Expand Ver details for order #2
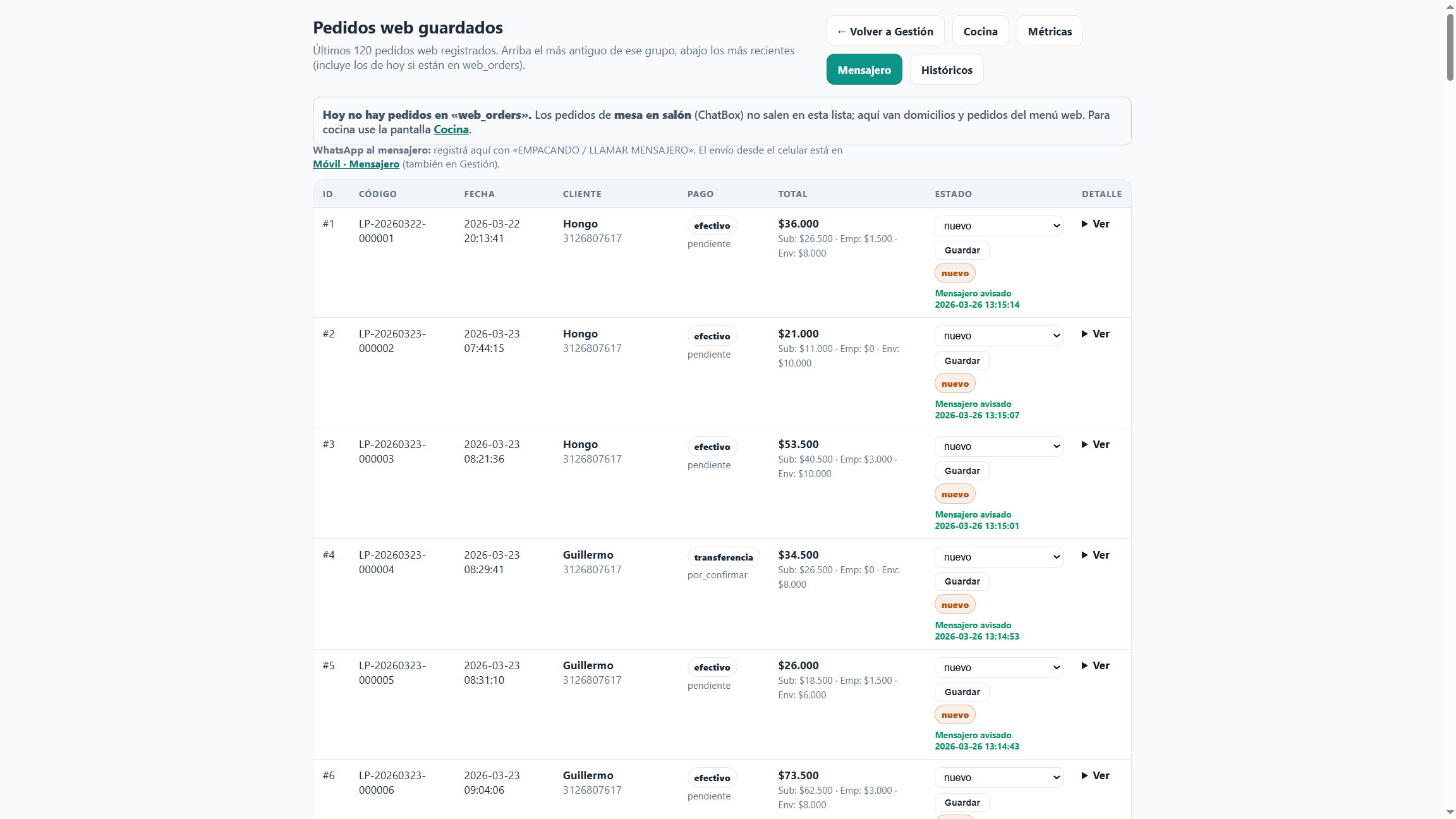The height and width of the screenshot is (819, 1456). coord(1095,334)
